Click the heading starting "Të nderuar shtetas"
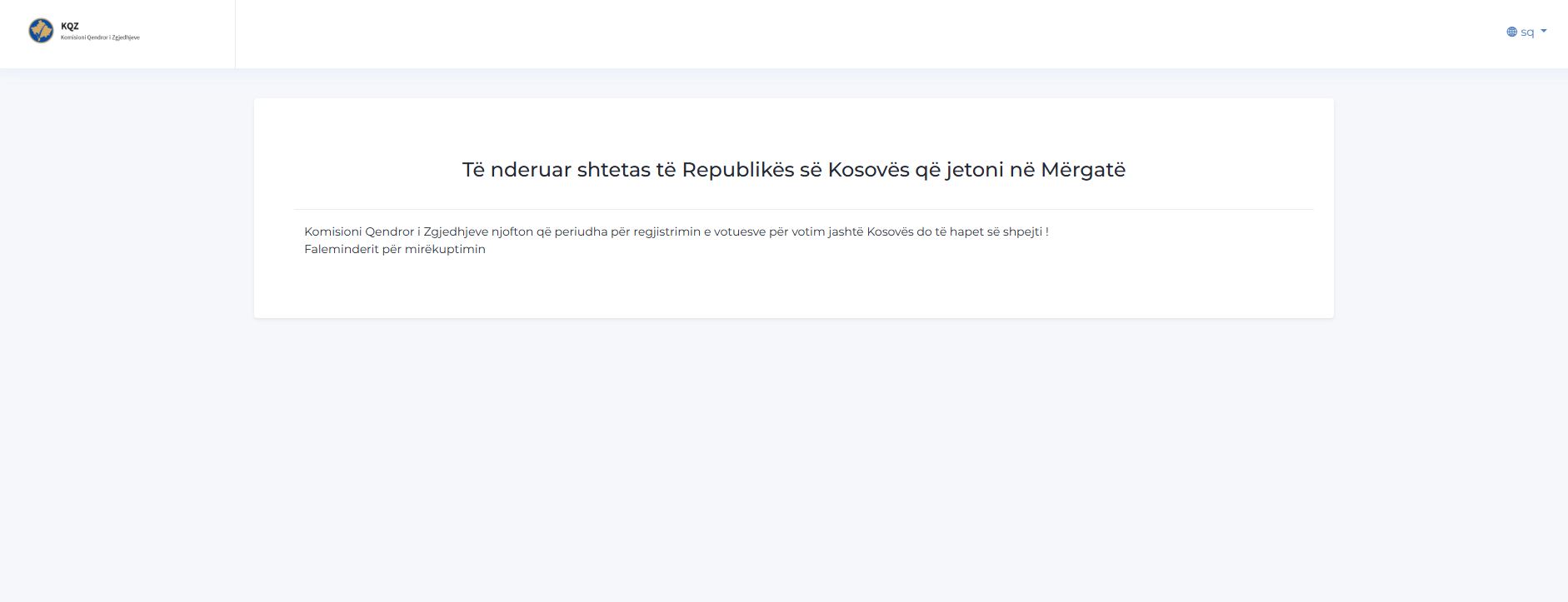 [x=793, y=170]
